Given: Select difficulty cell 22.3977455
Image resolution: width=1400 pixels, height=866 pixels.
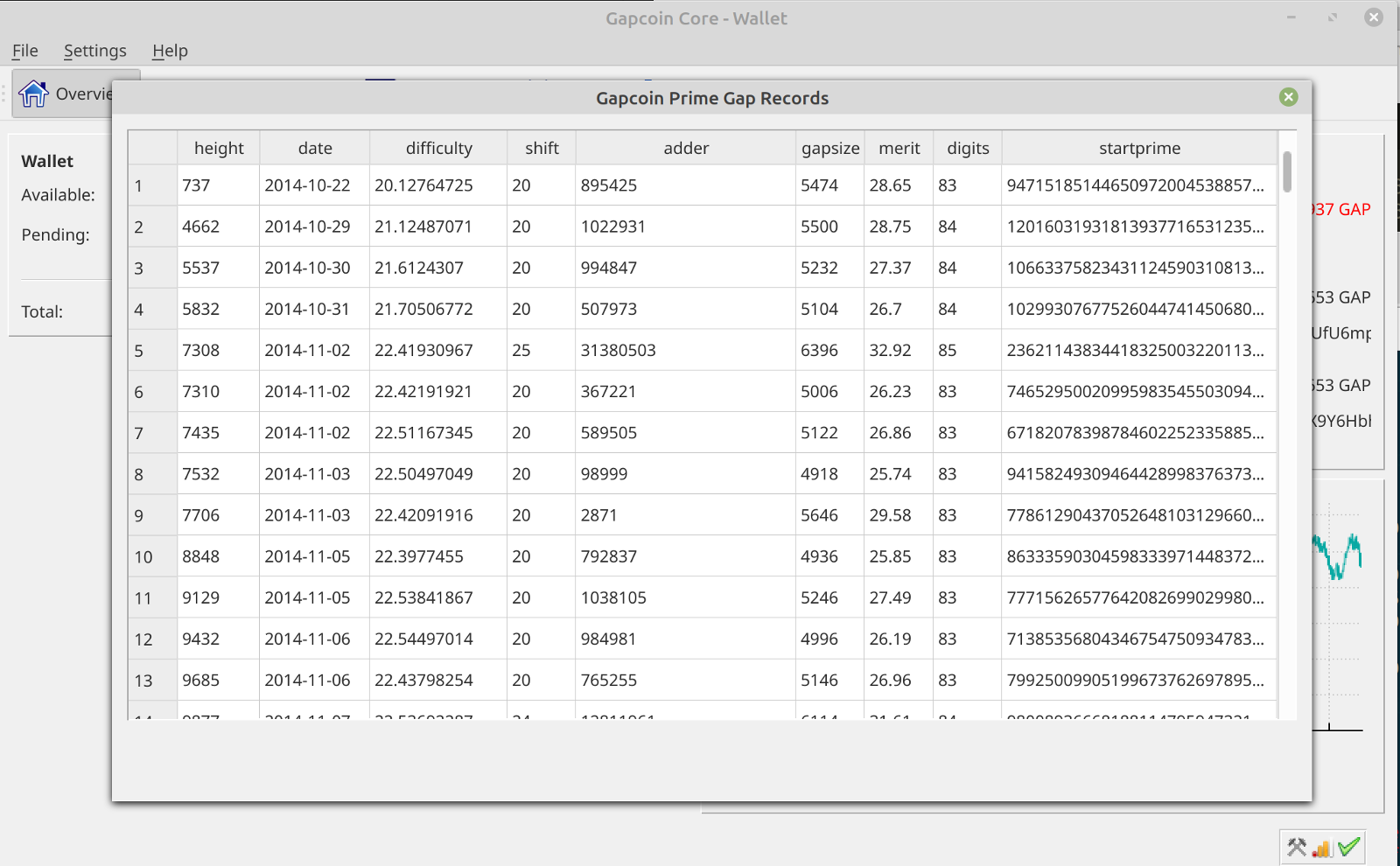Looking at the screenshot, I should [x=438, y=556].
